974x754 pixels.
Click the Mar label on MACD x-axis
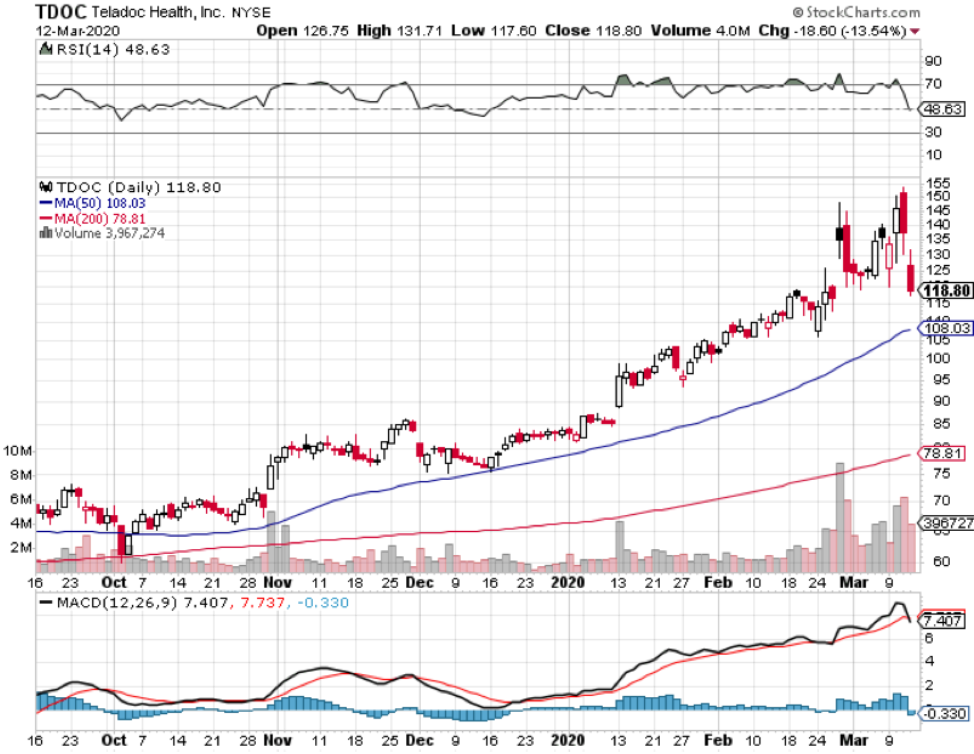853,740
